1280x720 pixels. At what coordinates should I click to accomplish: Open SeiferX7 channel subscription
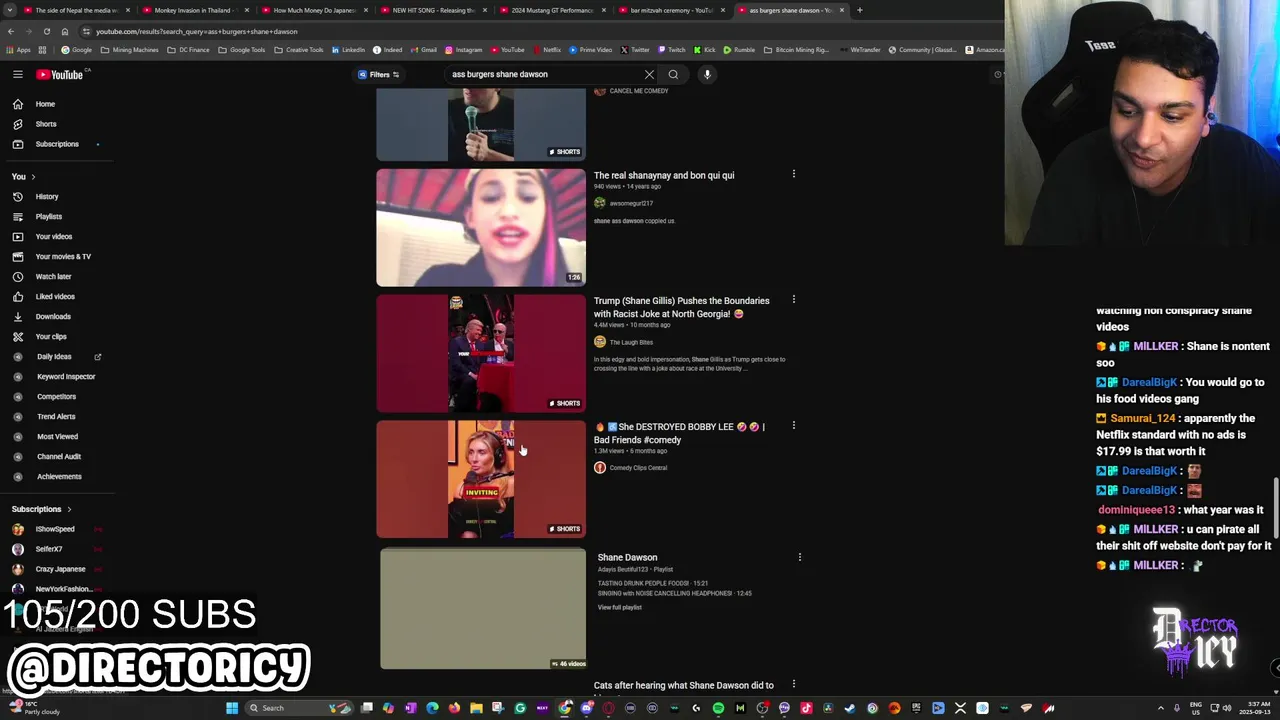[49, 549]
